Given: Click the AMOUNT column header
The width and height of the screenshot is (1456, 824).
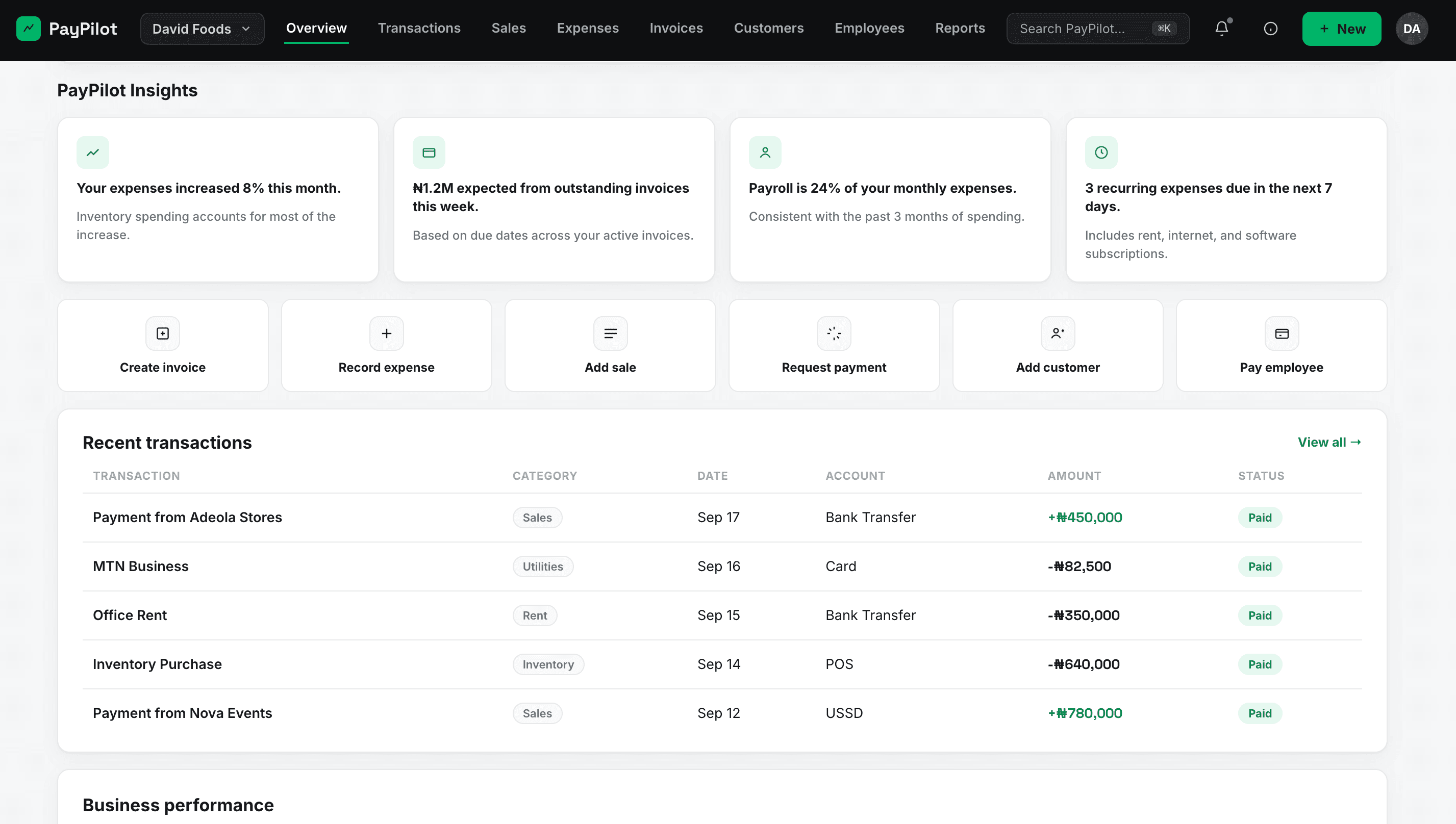Looking at the screenshot, I should coord(1074,476).
